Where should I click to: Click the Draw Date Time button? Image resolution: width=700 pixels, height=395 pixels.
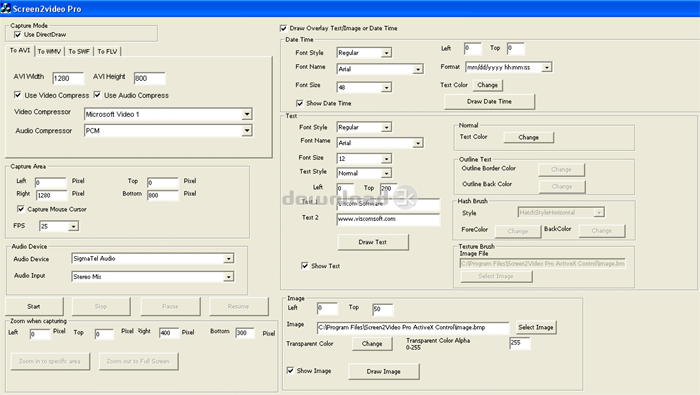[489, 101]
